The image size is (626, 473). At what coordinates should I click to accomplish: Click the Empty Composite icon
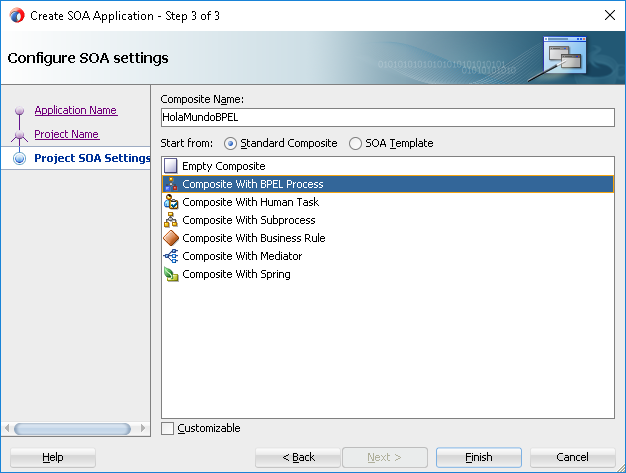171,166
